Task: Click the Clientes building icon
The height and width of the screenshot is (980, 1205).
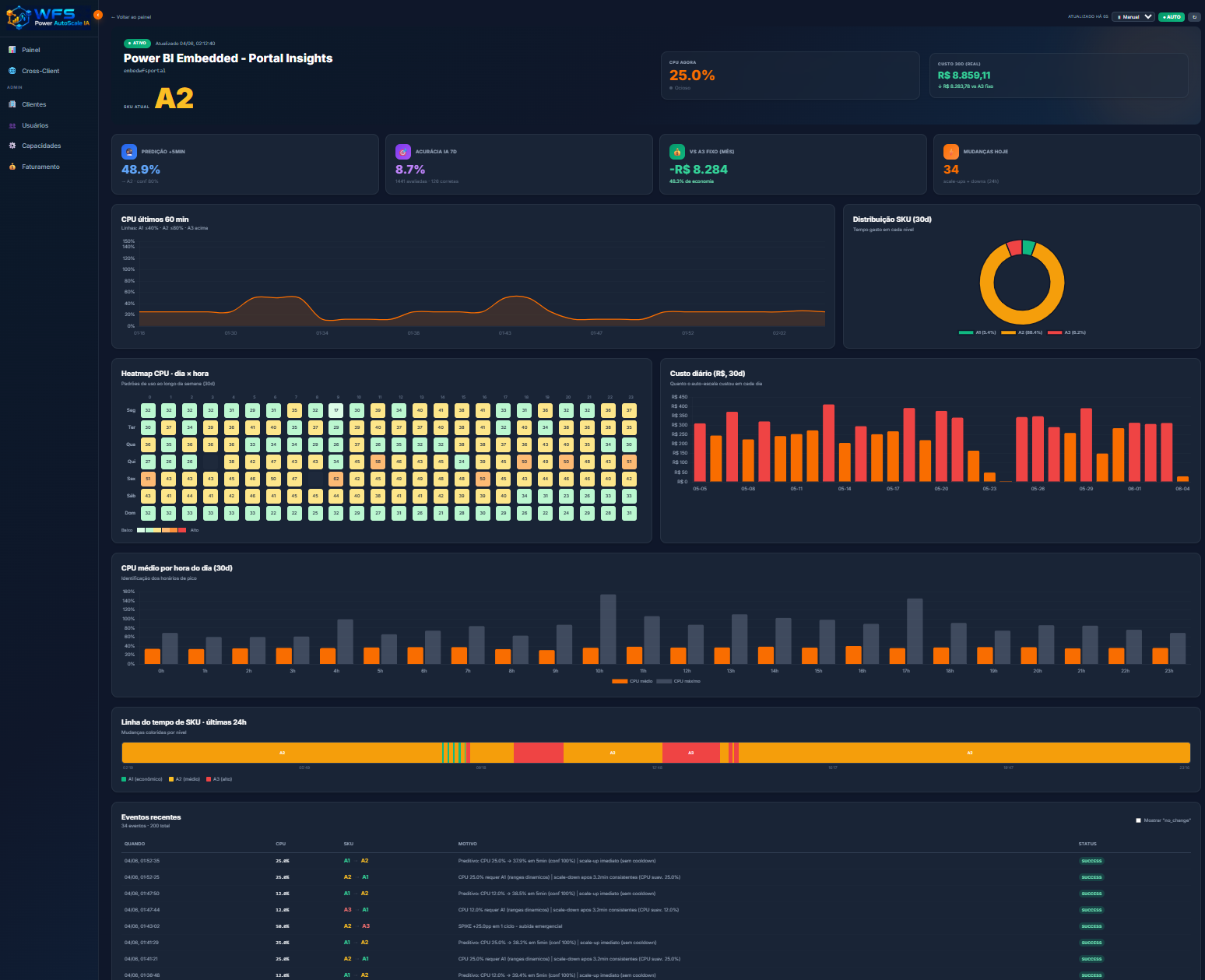Action: pyautogui.click(x=12, y=104)
